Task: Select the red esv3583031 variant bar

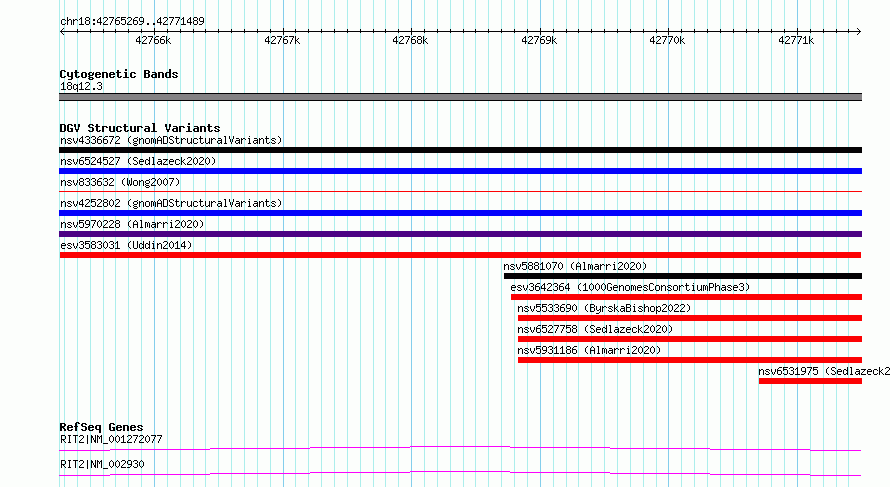Action: [460, 255]
